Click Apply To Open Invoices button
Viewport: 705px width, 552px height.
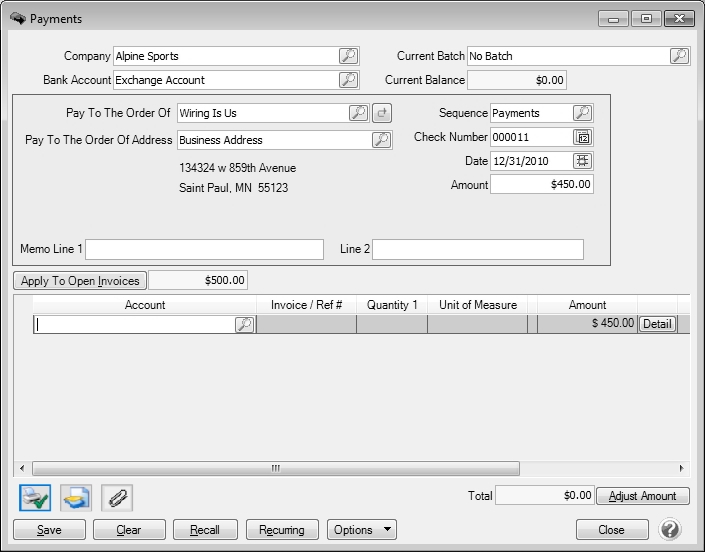point(80,280)
